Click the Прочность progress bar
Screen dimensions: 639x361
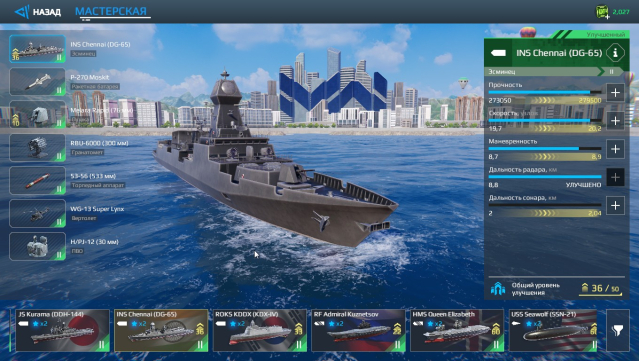(x=545, y=92)
